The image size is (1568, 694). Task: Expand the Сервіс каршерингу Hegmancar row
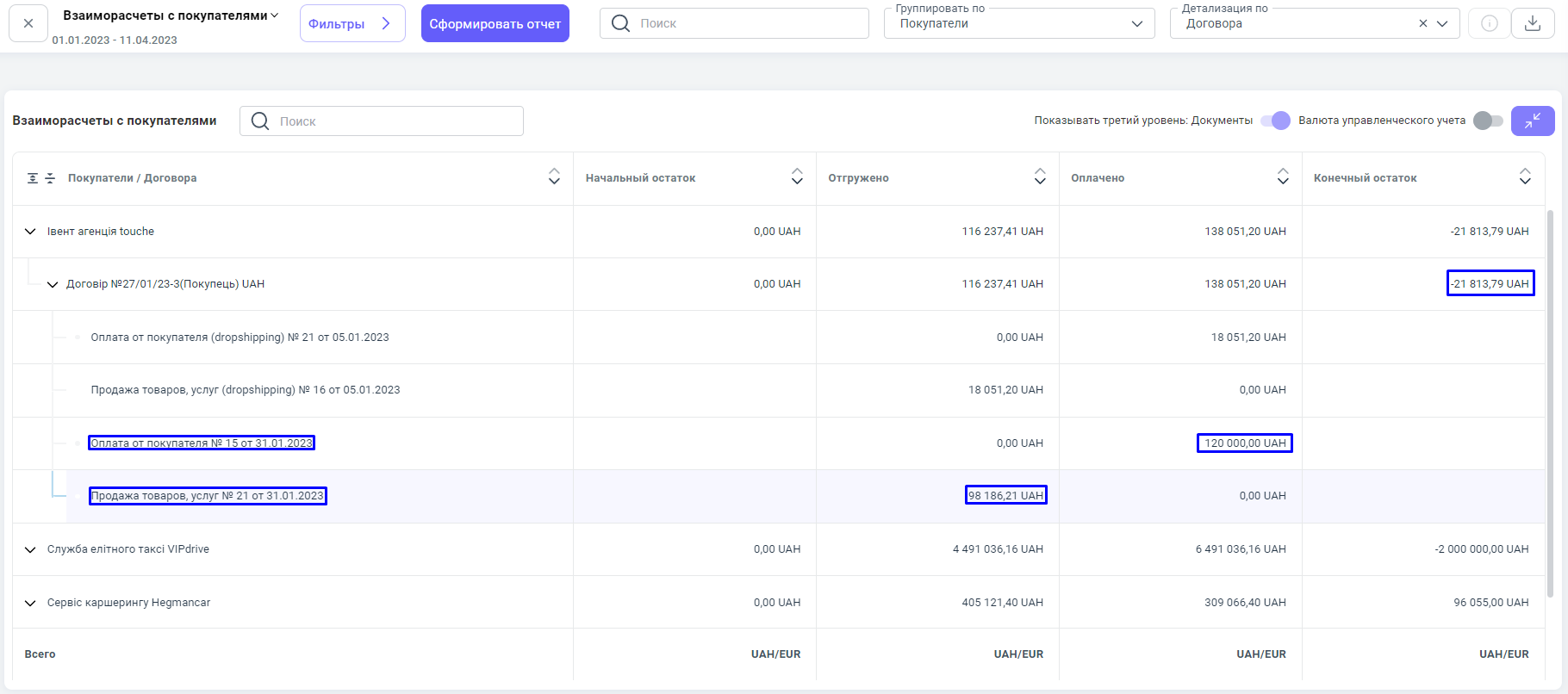pos(30,603)
